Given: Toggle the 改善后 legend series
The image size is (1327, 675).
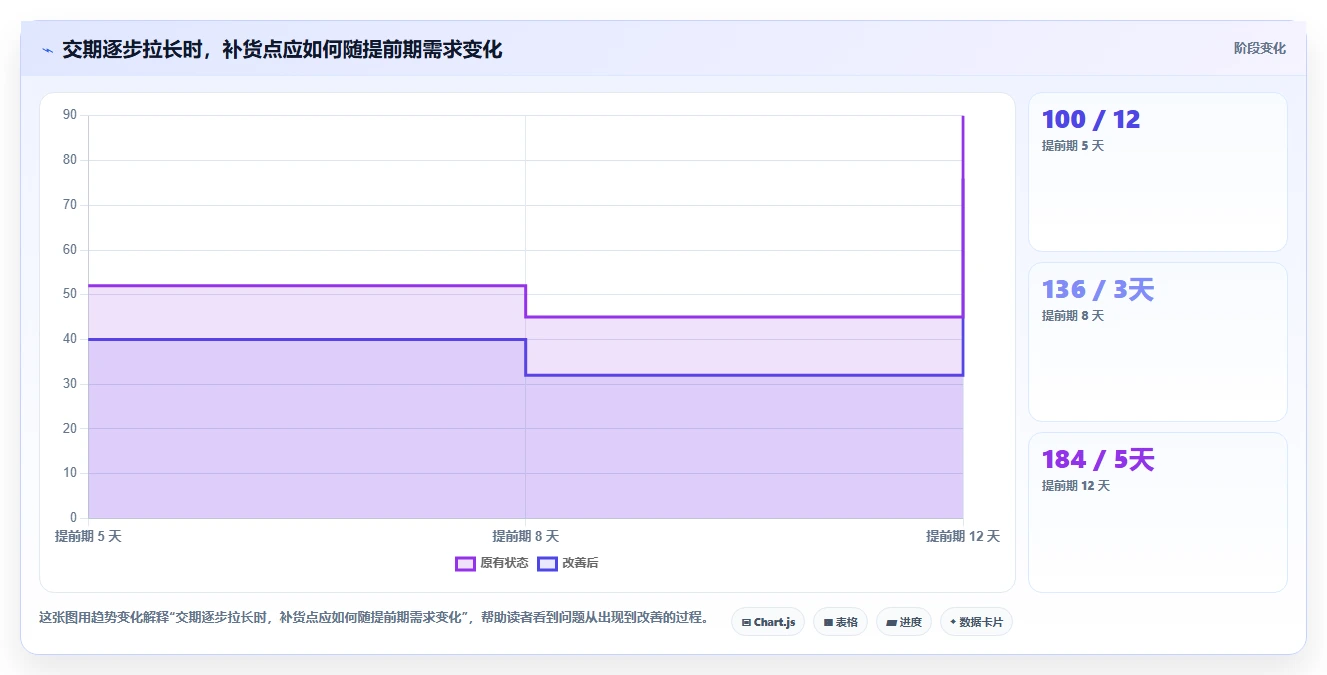Looking at the screenshot, I should click(568, 563).
